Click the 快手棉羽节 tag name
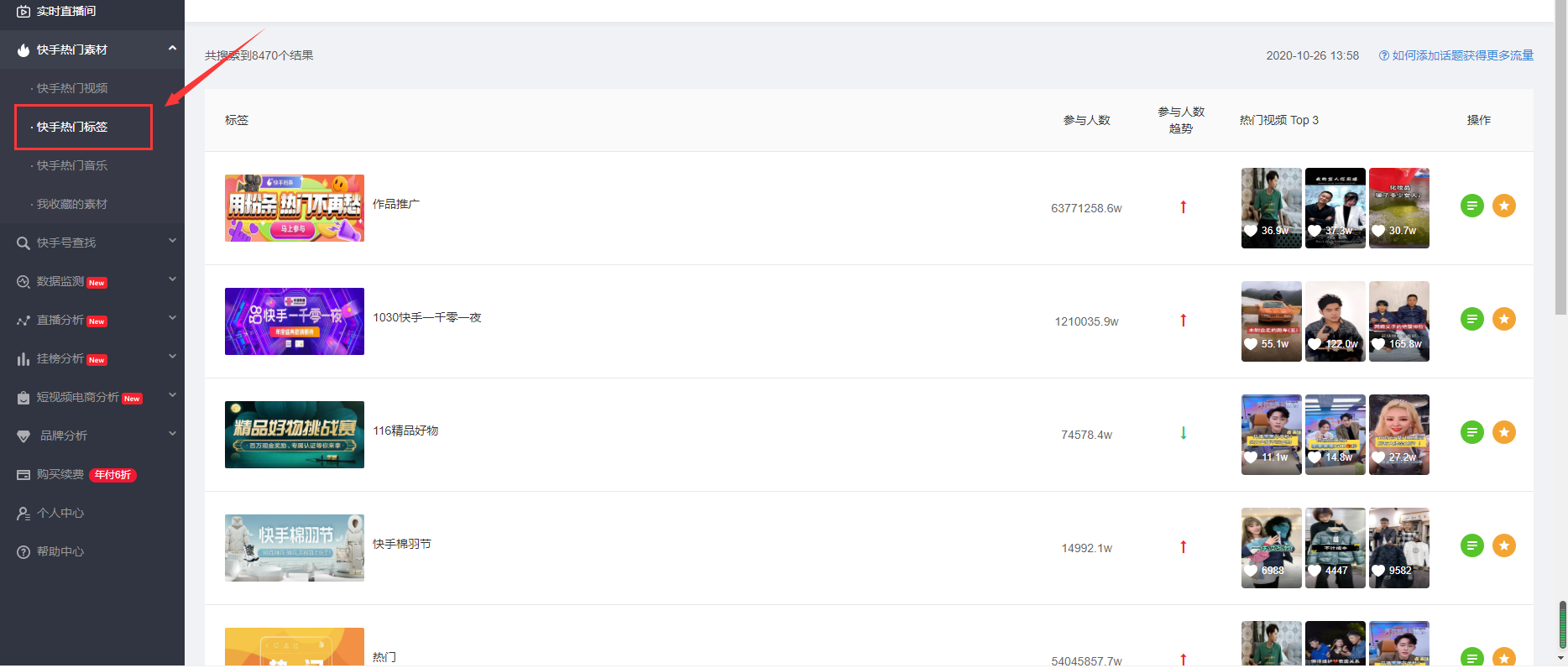The height and width of the screenshot is (668, 1568). [402, 544]
